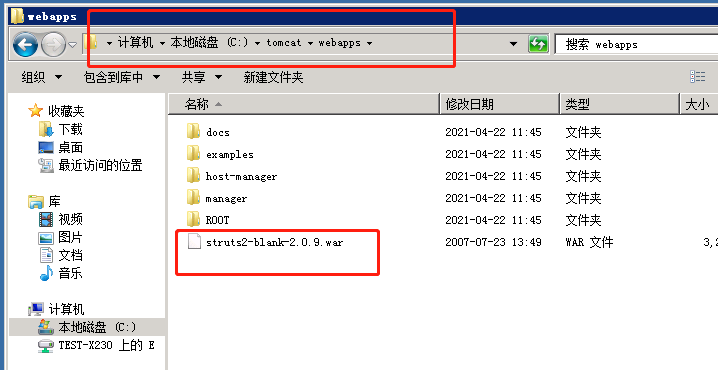Click the struts2-blank-2.0.9.war file name
718x370 pixels.
pos(274,242)
